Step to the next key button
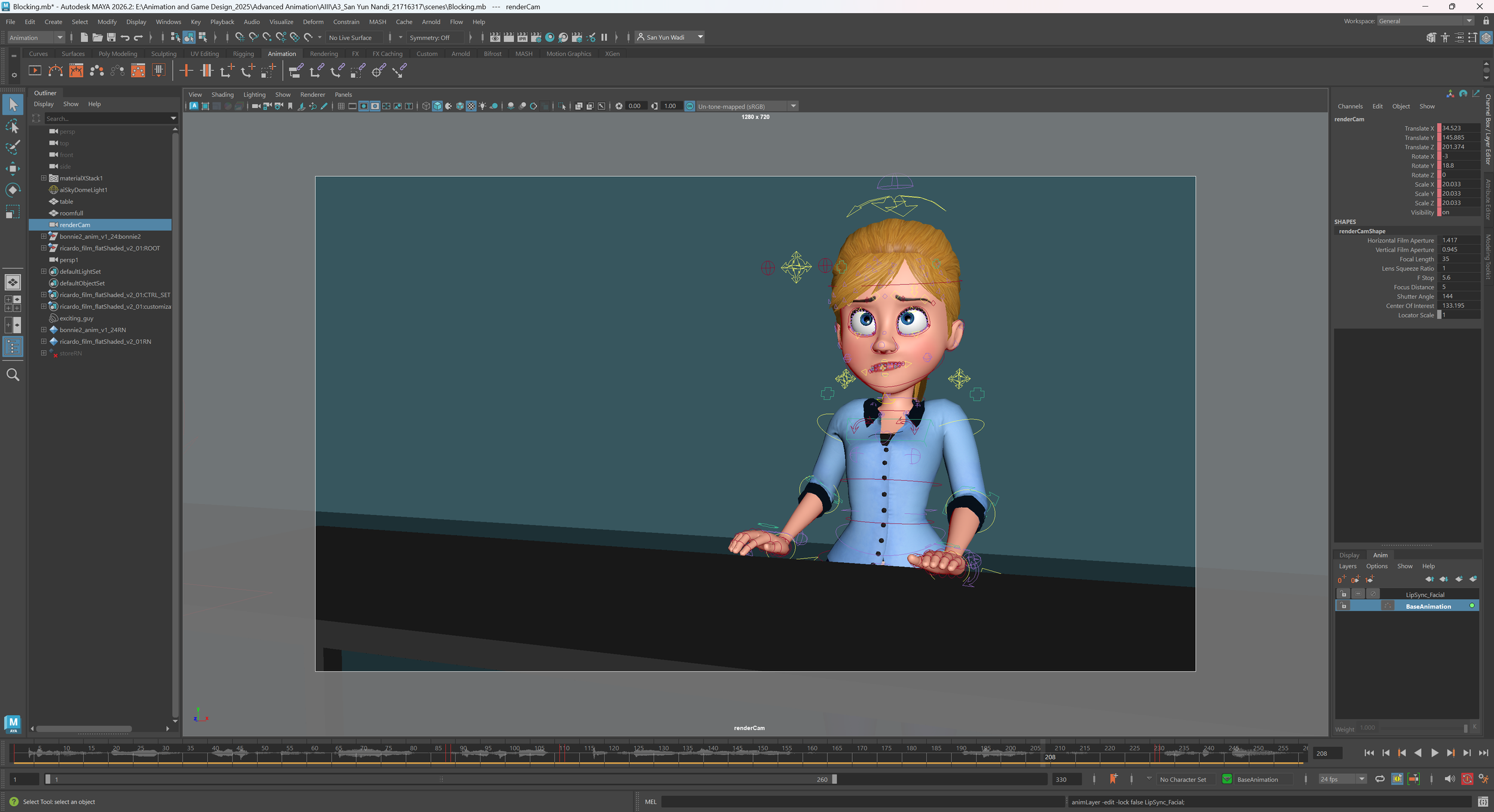Screen dimensions: 1494x812 [1451, 753]
